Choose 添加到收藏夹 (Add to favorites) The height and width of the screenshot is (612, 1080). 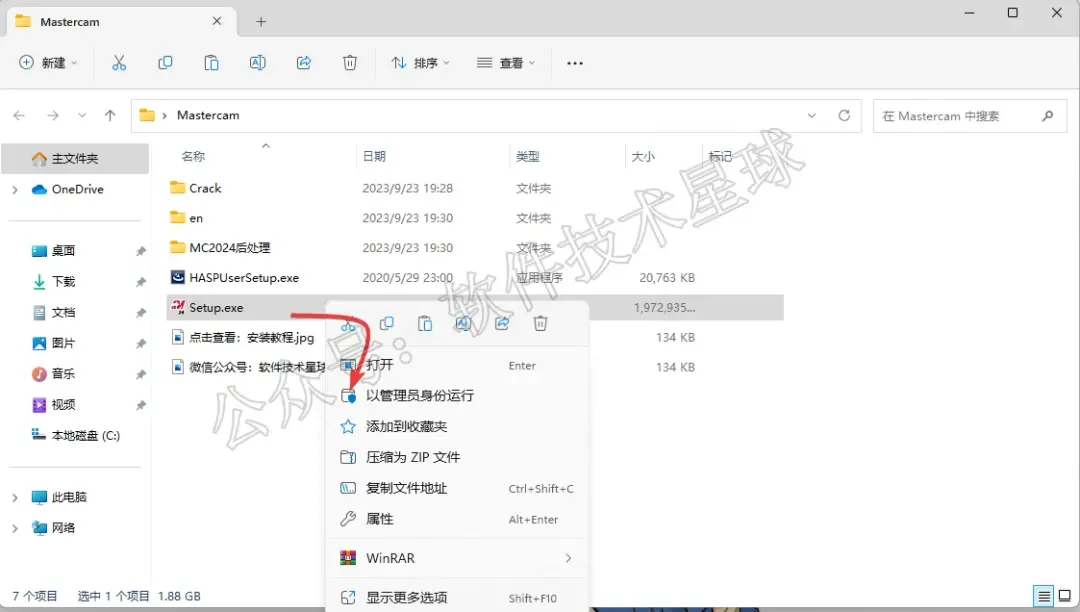click(x=457, y=427)
